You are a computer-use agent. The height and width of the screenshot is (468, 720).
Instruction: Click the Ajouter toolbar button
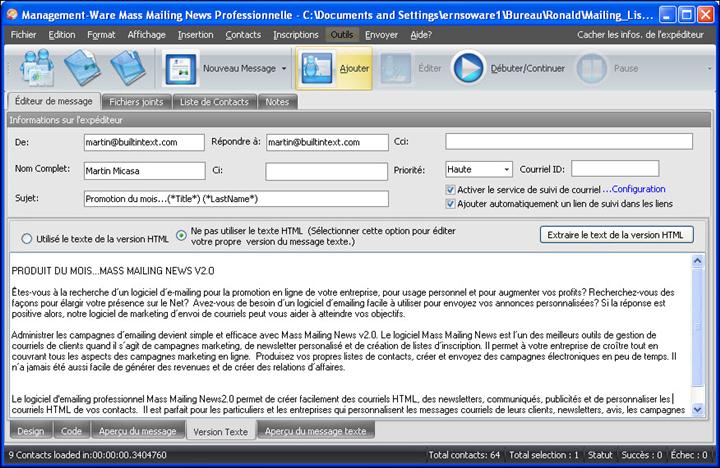[x=334, y=68]
